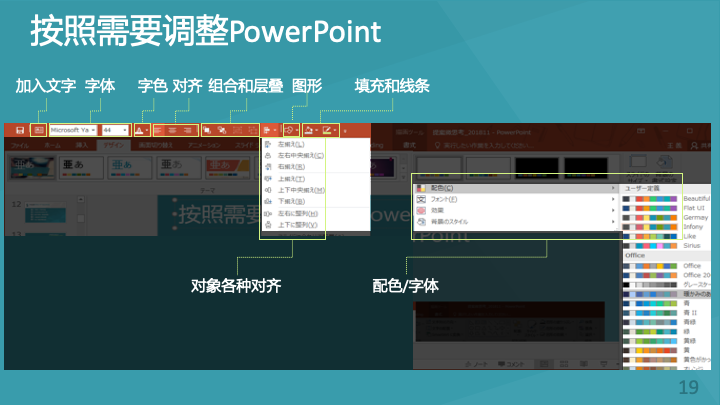Center text alignment in toolbar

tap(172, 130)
